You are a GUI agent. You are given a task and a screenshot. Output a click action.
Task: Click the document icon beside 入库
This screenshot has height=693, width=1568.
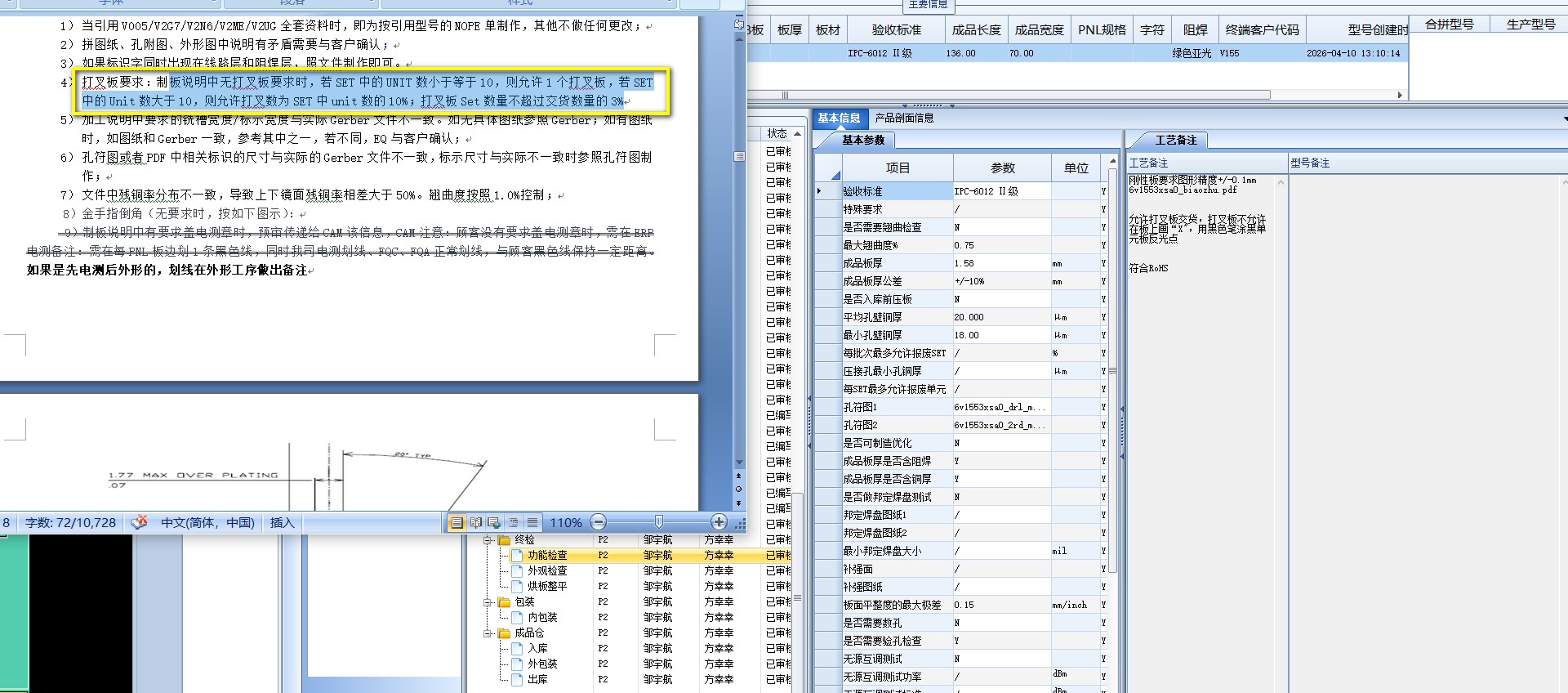pos(518,649)
